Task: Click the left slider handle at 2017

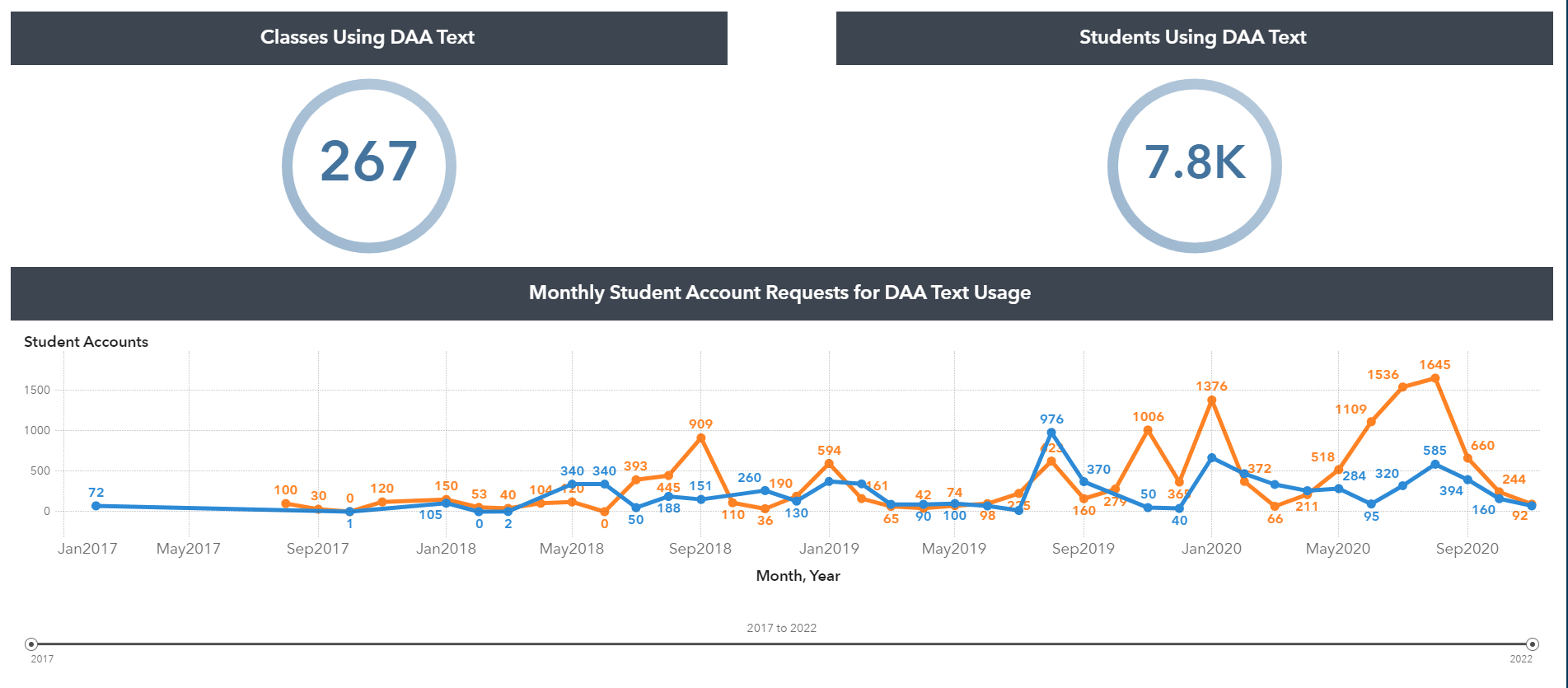Action: 31,644
